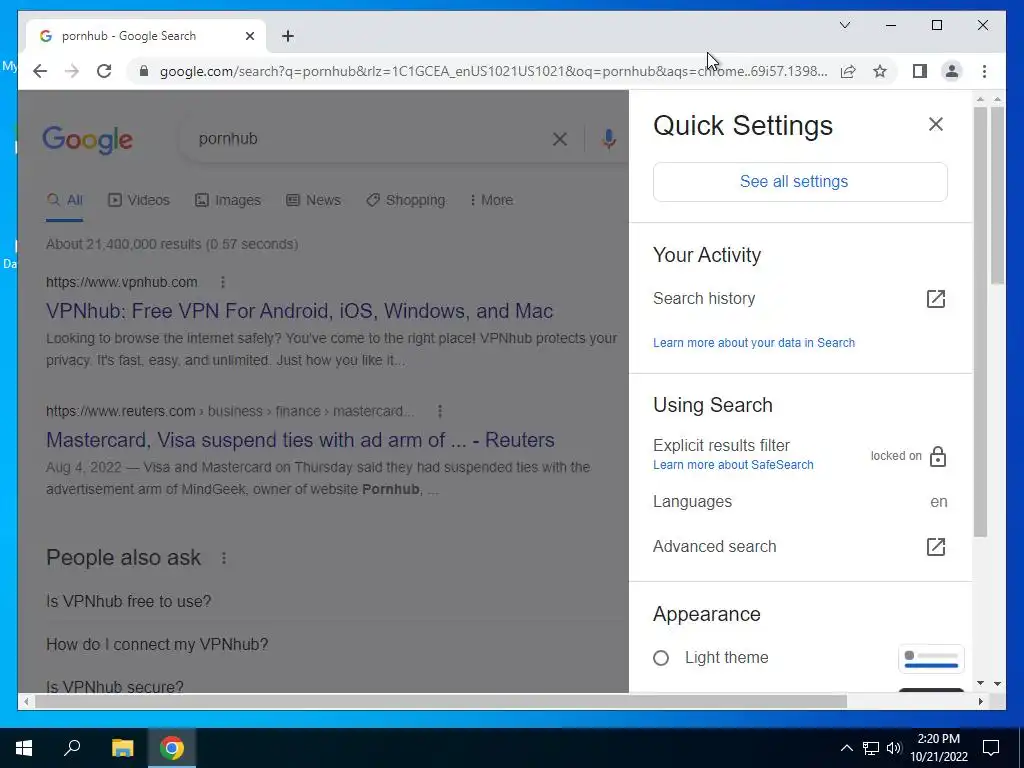The height and width of the screenshot is (768, 1024).
Task: Clear the search box with the X icon
Action: tap(560, 139)
